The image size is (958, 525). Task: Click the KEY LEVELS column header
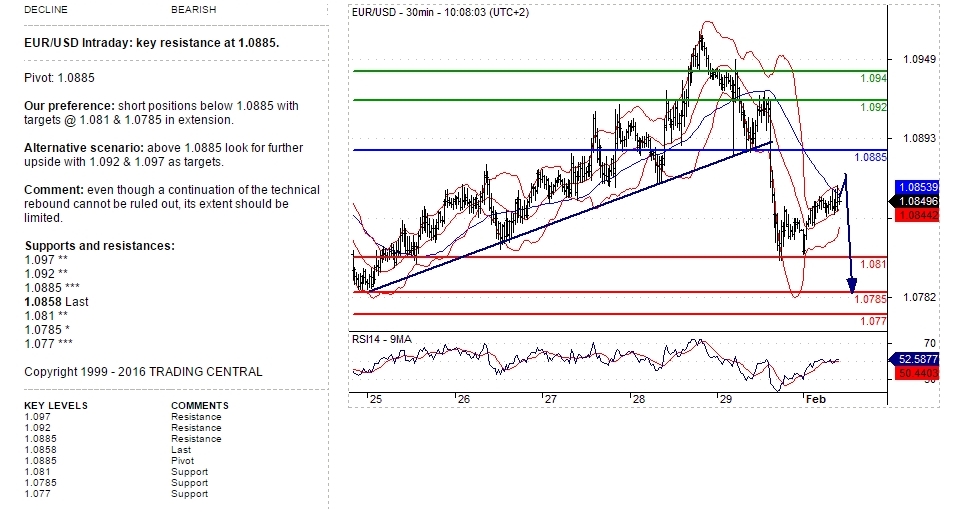[x=56, y=406]
